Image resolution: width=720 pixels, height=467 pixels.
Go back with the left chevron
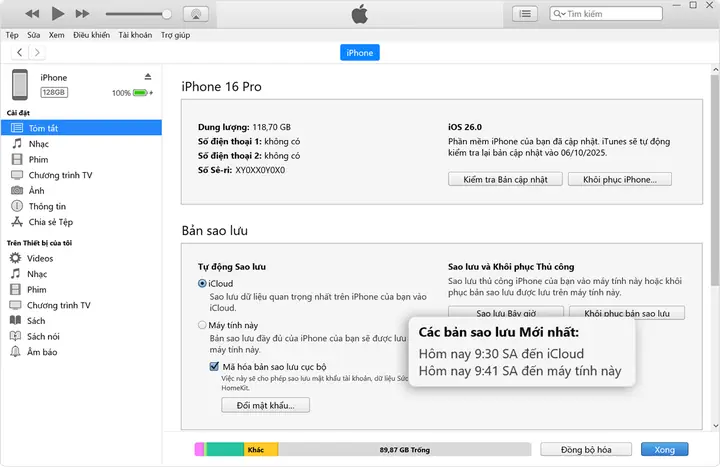[x=19, y=52]
